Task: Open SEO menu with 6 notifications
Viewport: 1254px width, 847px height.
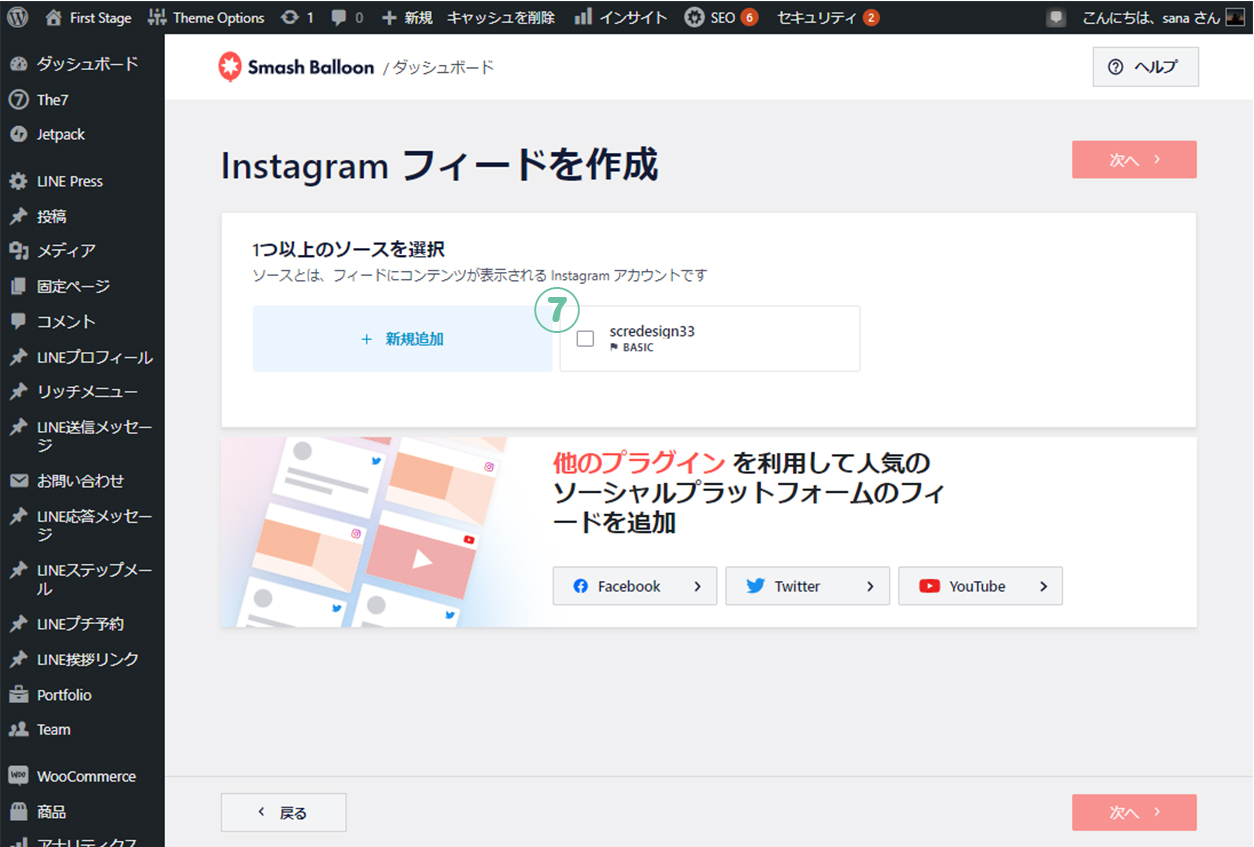Action: point(720,17)
